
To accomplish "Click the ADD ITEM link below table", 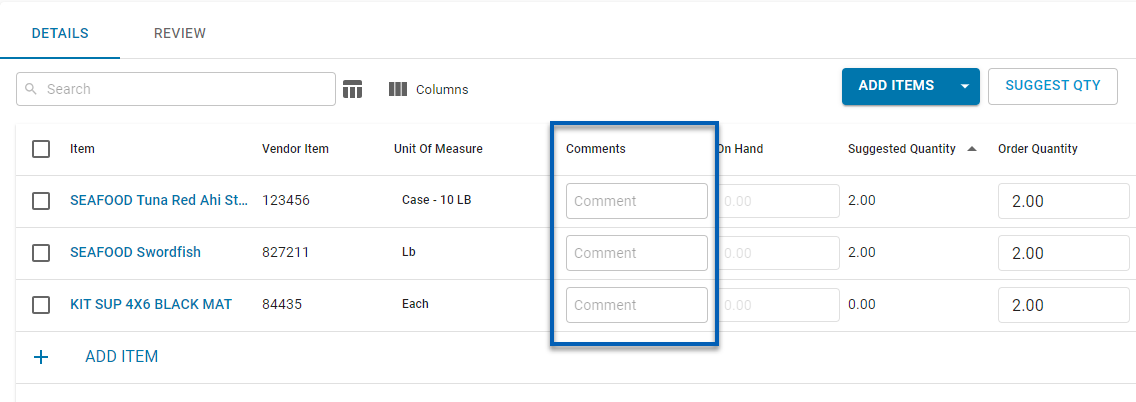I will click(x=122, y=356).
